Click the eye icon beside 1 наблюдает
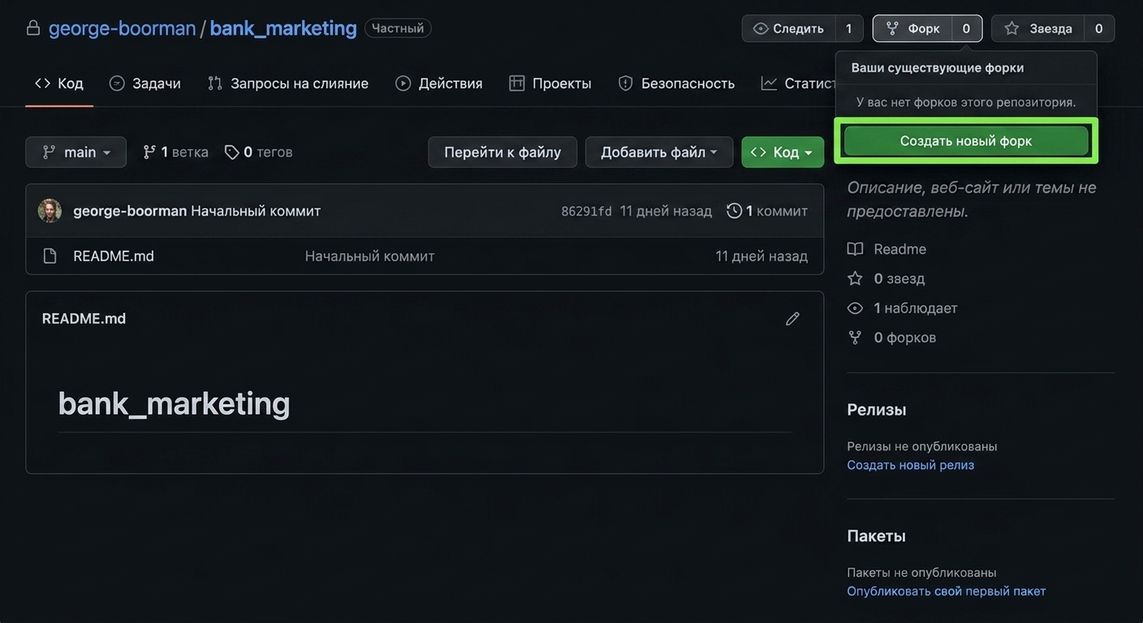 click(x=855, y=308)
